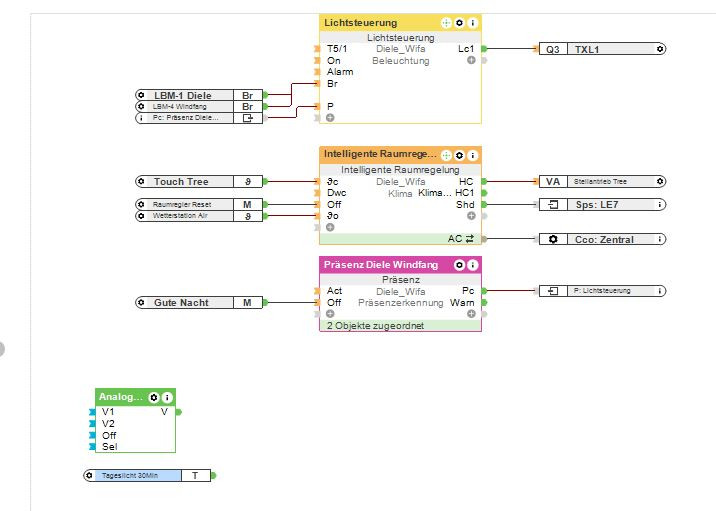The height and width of the screenshot is (511, 716).
Task: Click move handle icon on Intelligente Raumregelung block
Action: (x=446, y=155)
